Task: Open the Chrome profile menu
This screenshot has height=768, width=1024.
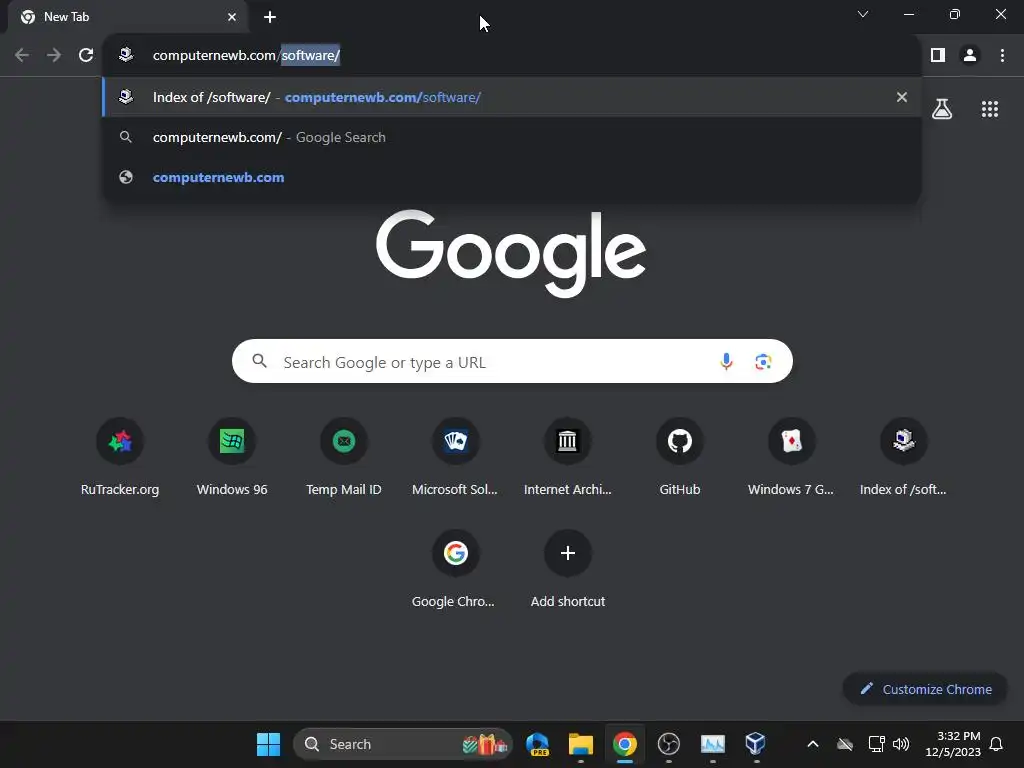Action: (970, 55)
